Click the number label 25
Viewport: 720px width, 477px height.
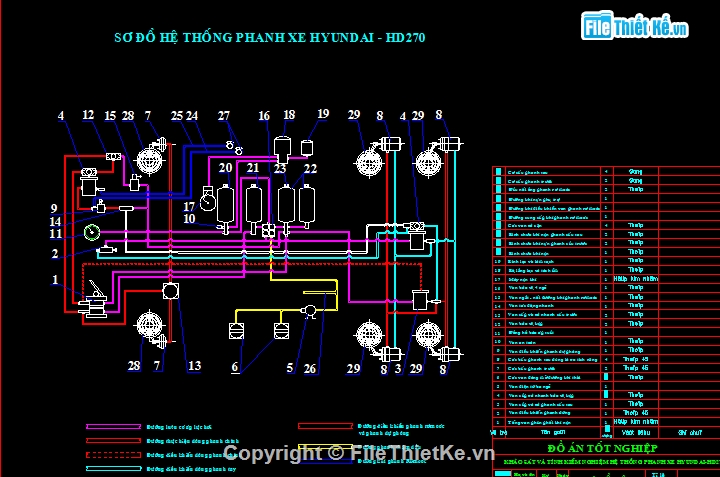(177, 116)
